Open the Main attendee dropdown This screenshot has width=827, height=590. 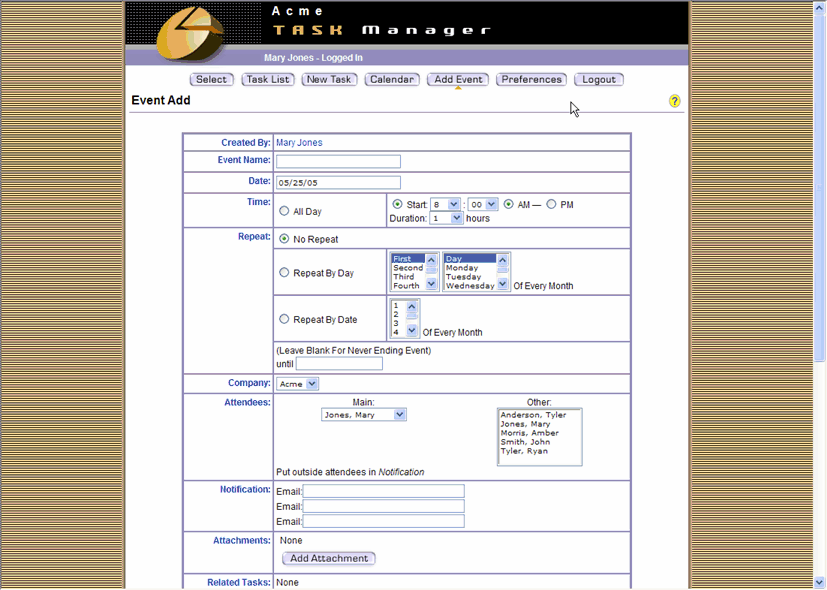[x=363, y=415]
